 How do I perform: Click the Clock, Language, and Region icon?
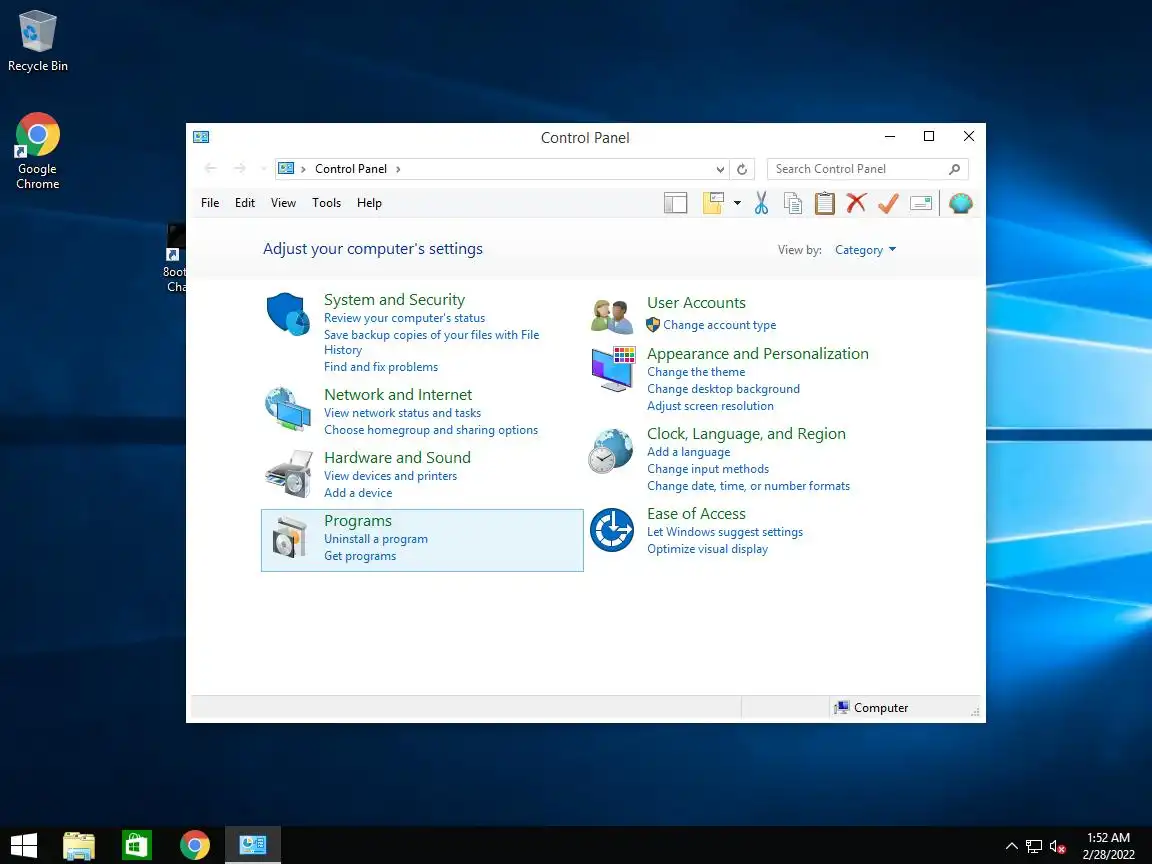pyautogui.click(x=611, y=450)
